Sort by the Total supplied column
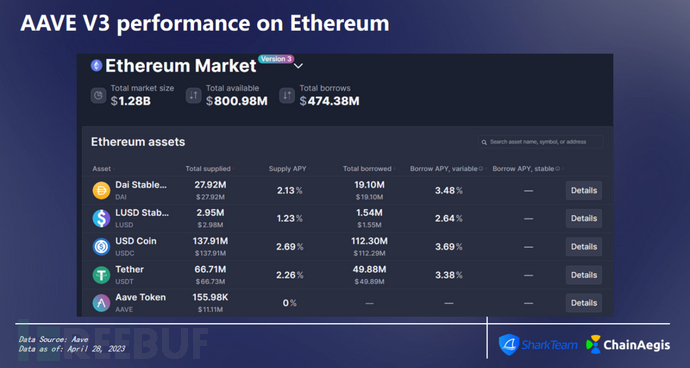Image resolution: width=690 pixels, height=368 pixels. 210,169
